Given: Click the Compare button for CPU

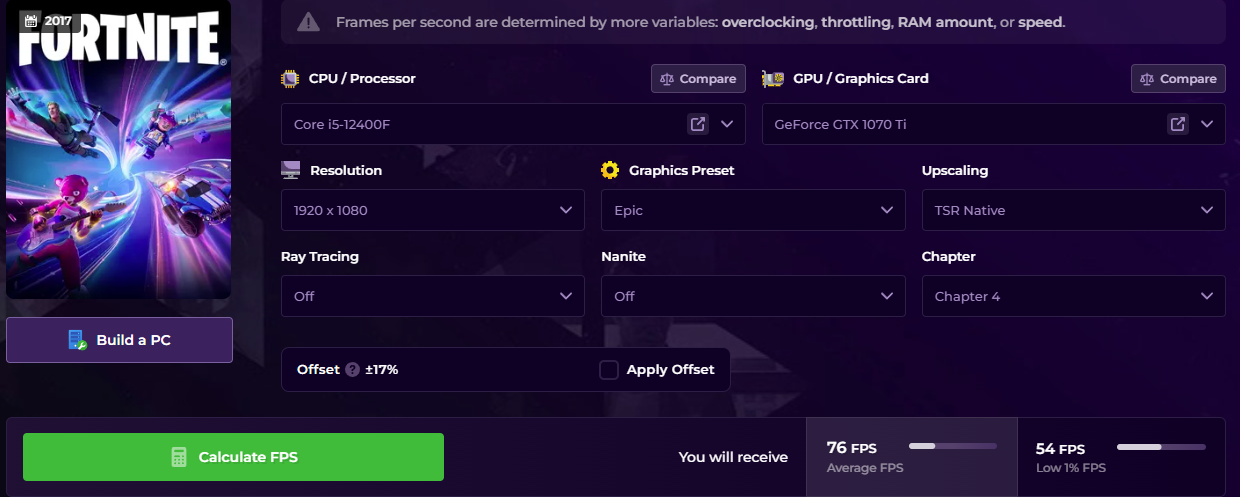Looking at the screenshot, I should 698,79.
